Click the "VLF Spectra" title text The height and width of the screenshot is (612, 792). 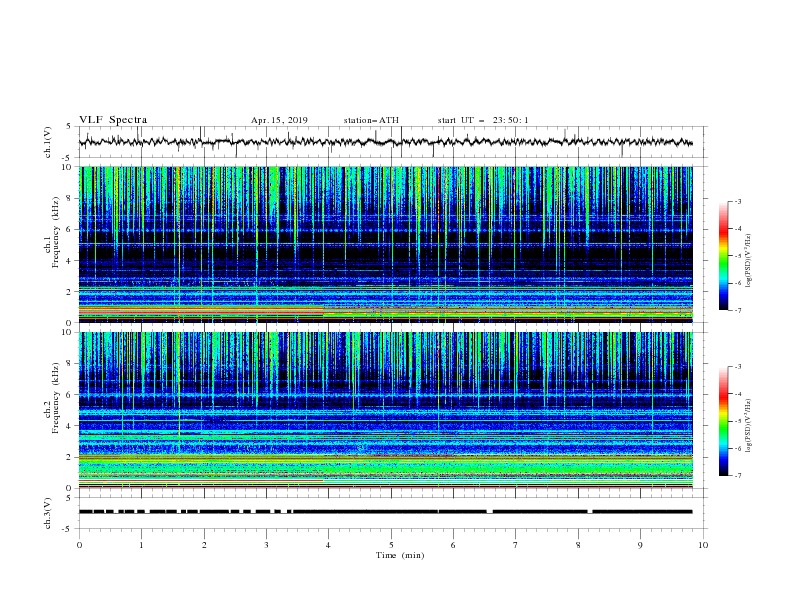(113, 120)
